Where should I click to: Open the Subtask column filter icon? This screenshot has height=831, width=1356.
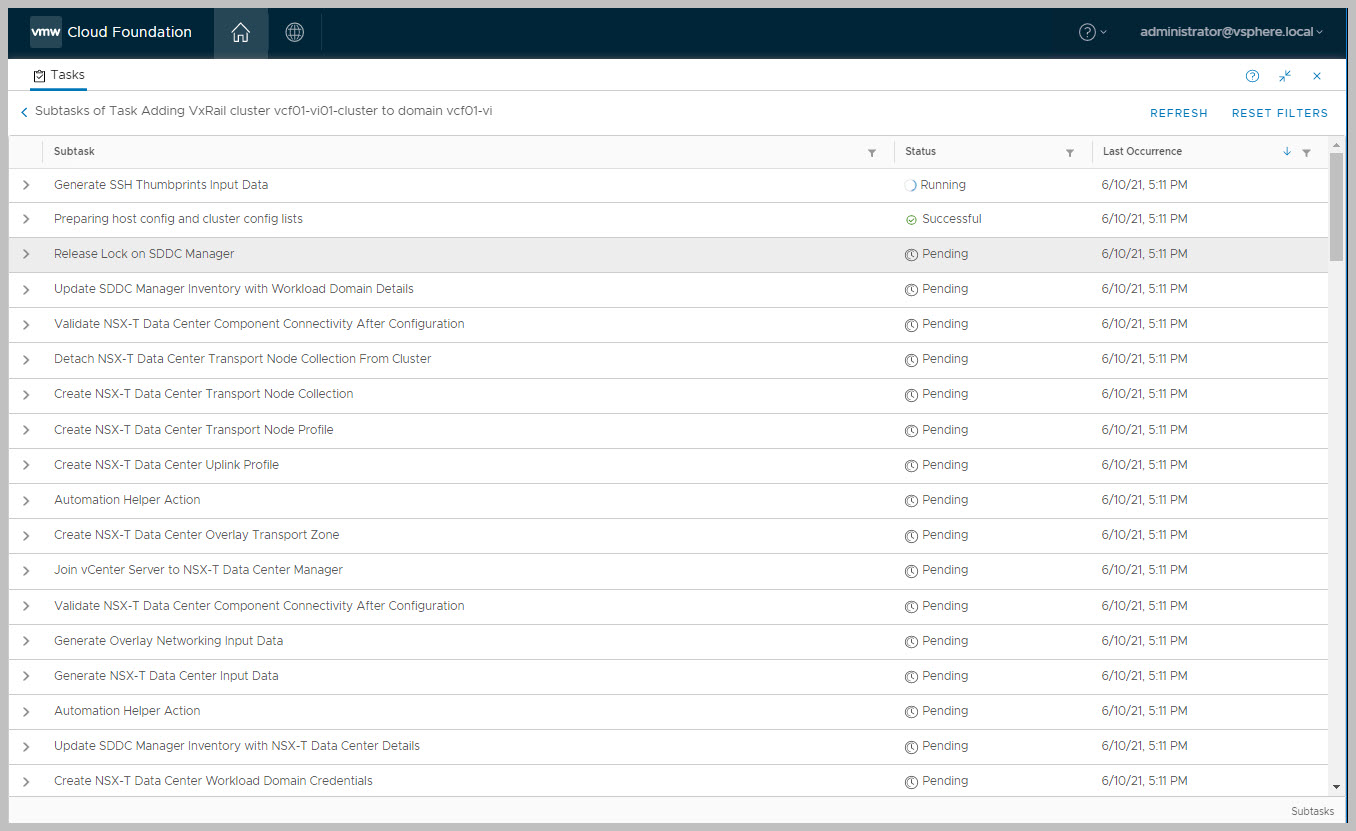pos(872,153)
